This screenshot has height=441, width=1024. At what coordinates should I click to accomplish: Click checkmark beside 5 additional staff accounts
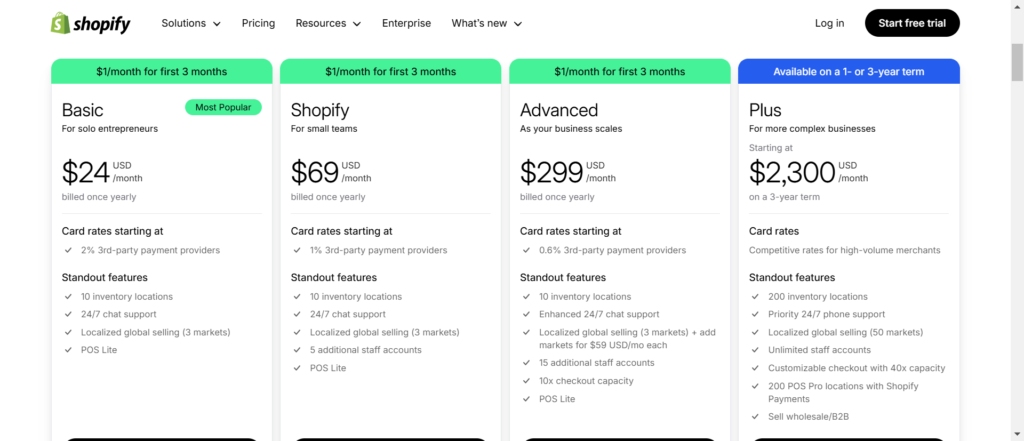[x=297, y=350]
